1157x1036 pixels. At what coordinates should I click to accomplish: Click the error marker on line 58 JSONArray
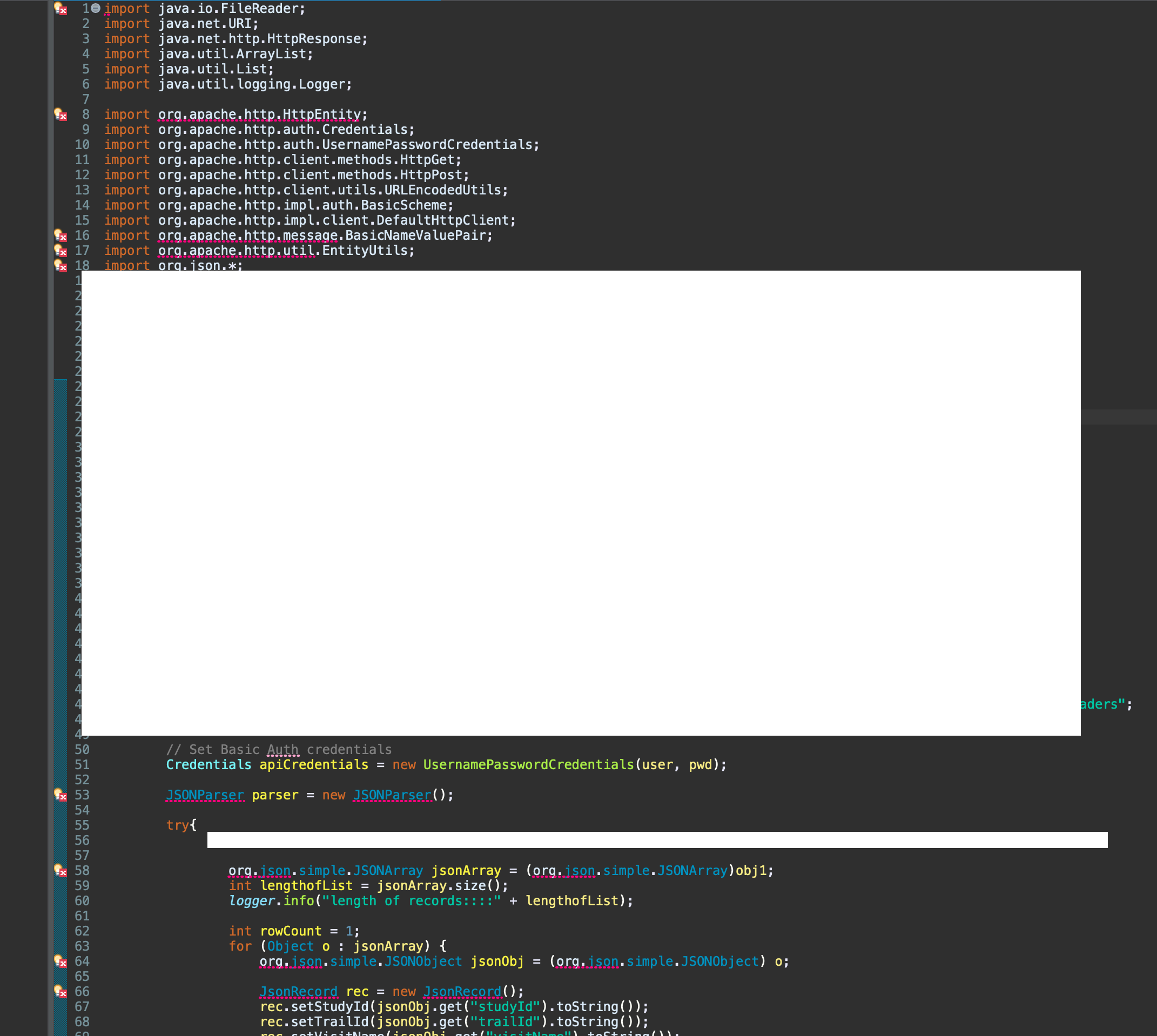click(60, 870)
